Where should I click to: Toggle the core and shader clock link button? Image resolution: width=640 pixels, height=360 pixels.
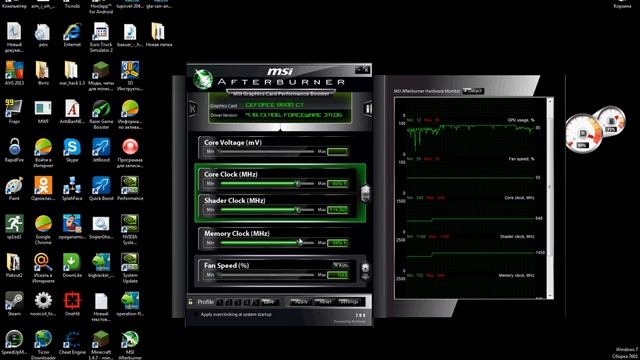point(366,193)
